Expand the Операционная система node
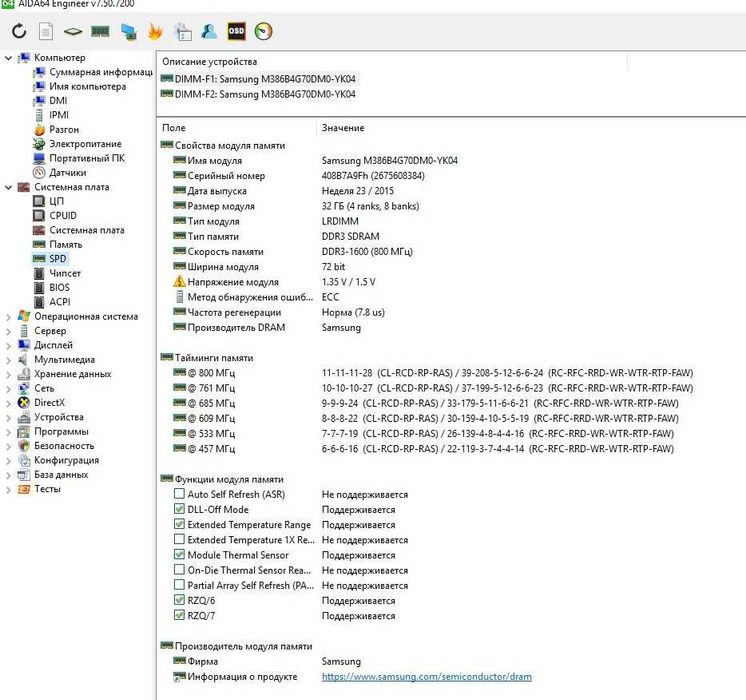Screen dimensions: 746x700 [8, 317]
